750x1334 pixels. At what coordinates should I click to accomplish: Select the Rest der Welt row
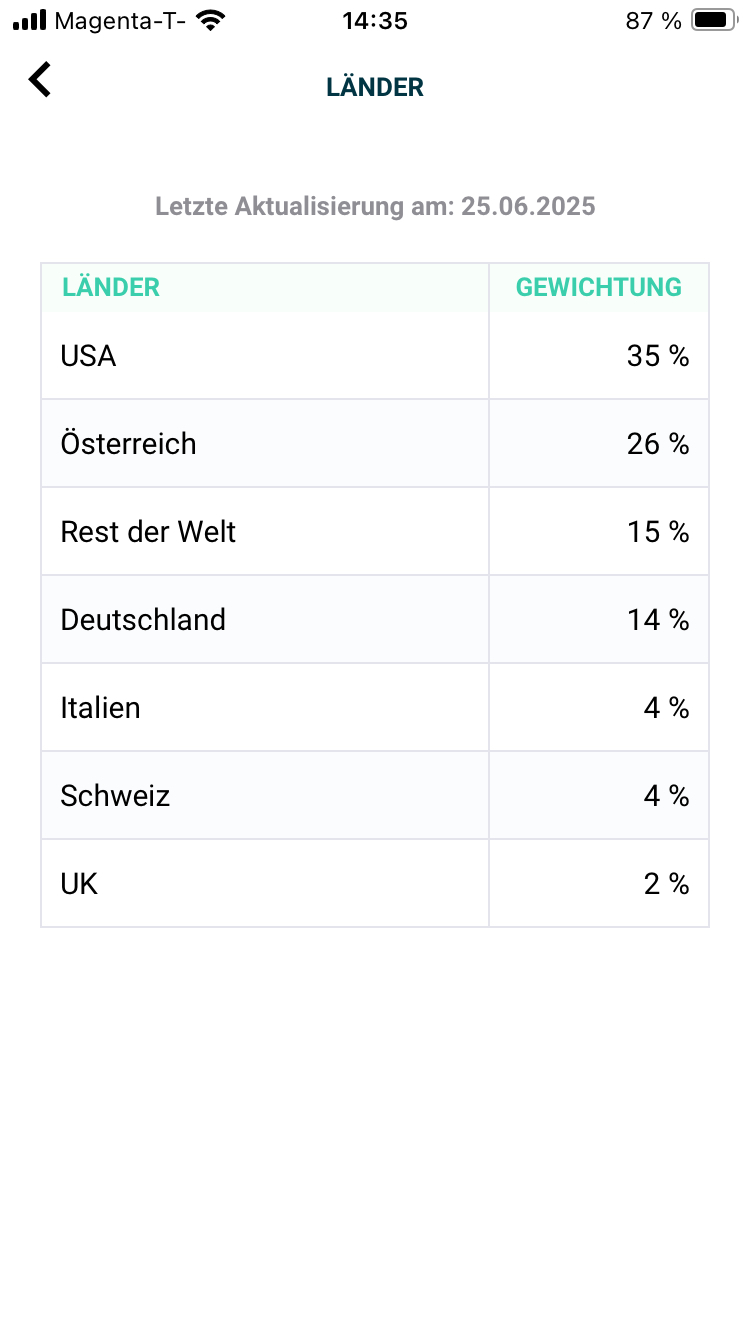click(x=375, y=531)
